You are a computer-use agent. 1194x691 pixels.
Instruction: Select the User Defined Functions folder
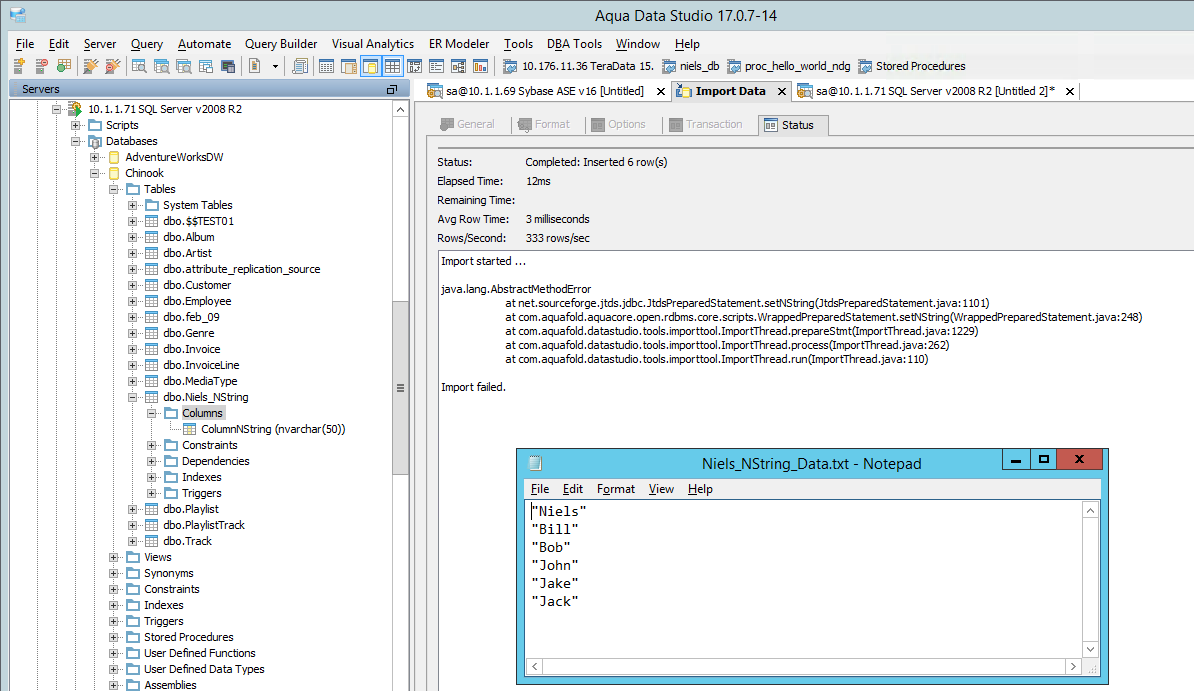(200, 653)
